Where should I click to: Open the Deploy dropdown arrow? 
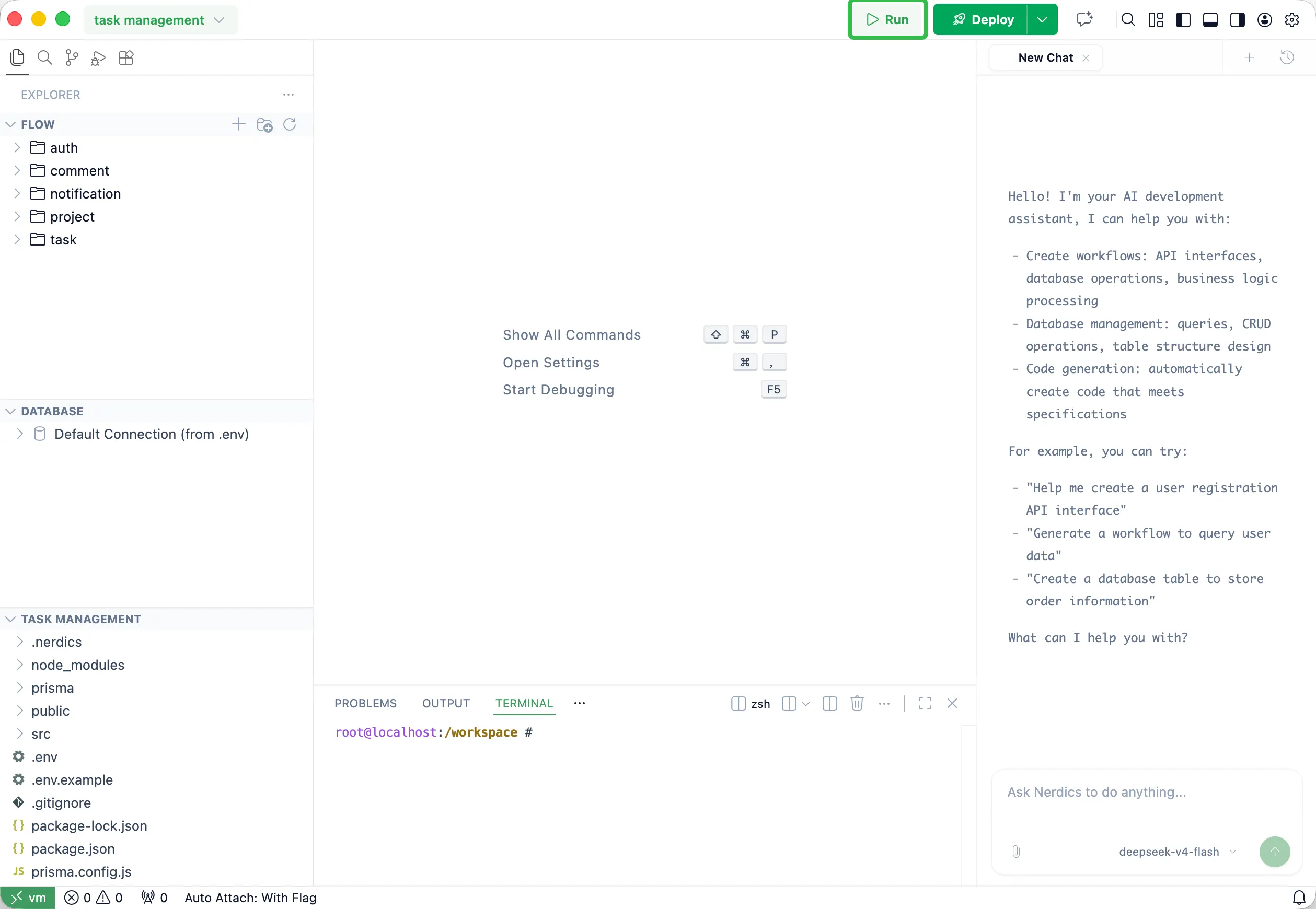(x=1042, y=20)
